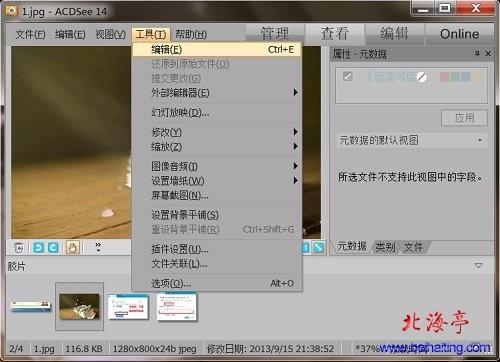Select the third filmstrip thumbnail

128,306
